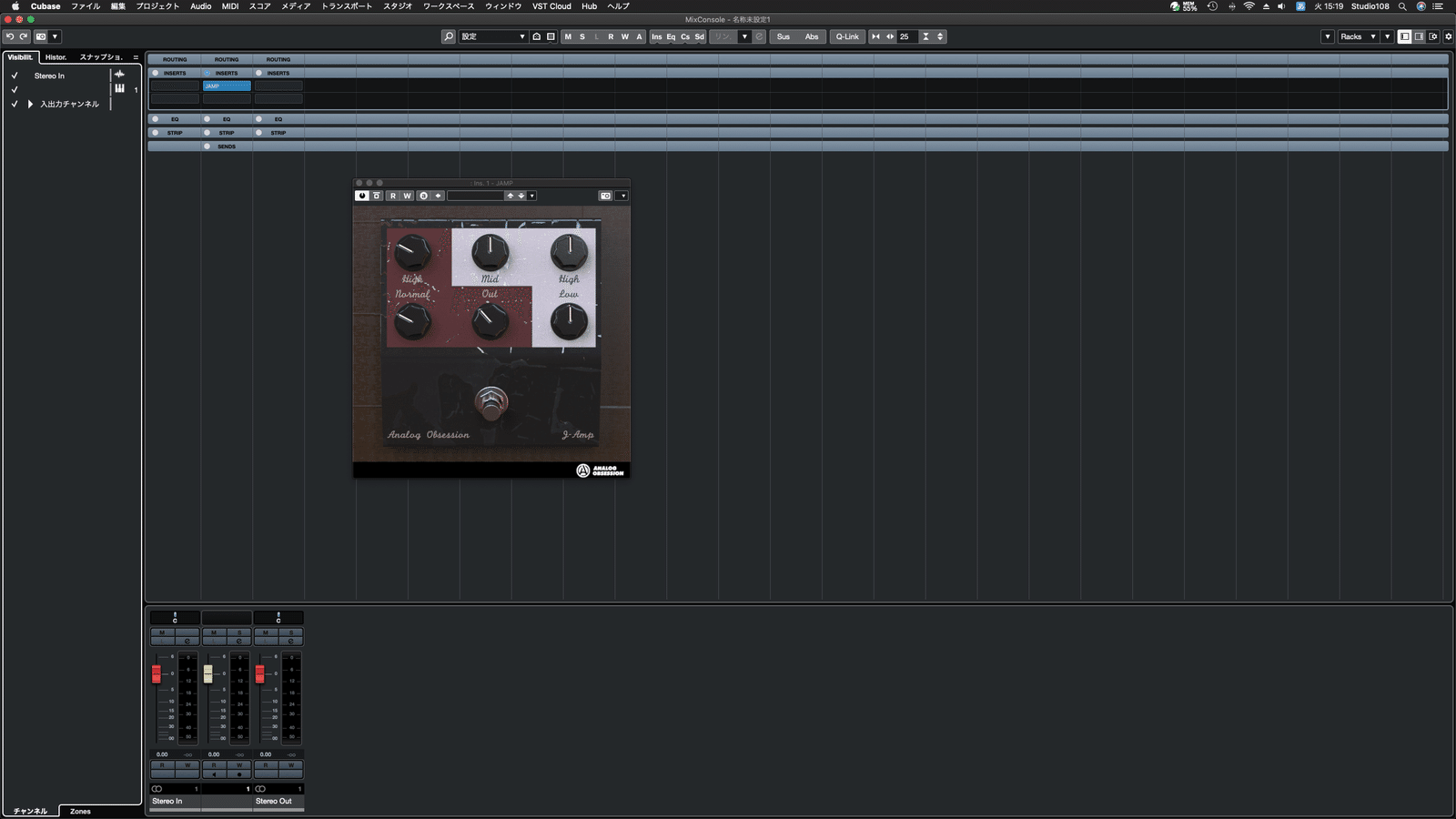Toggle Write automation (W) in JAMP window

point(407,196)
